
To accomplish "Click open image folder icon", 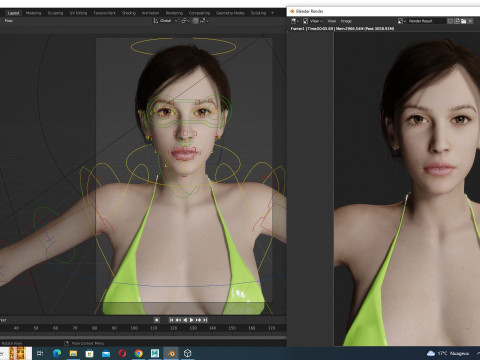I will pyautogui.click(x=463, y=21).
